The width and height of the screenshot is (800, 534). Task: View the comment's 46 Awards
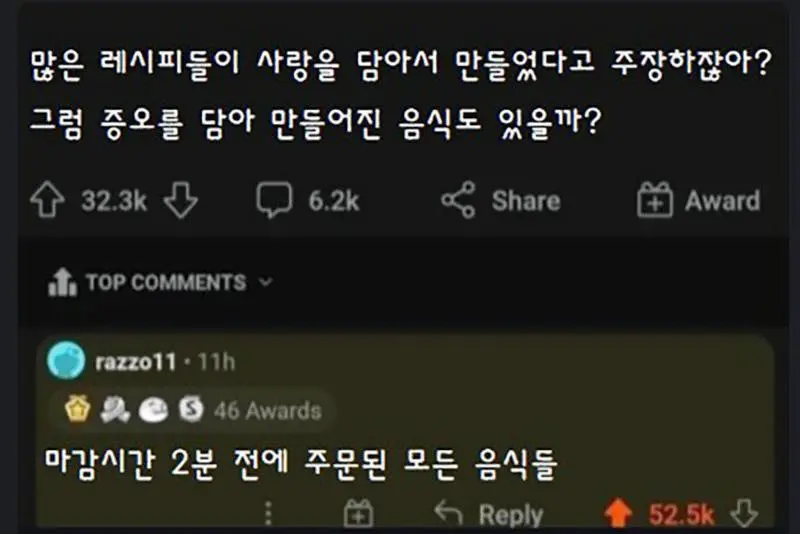point(267,410)
